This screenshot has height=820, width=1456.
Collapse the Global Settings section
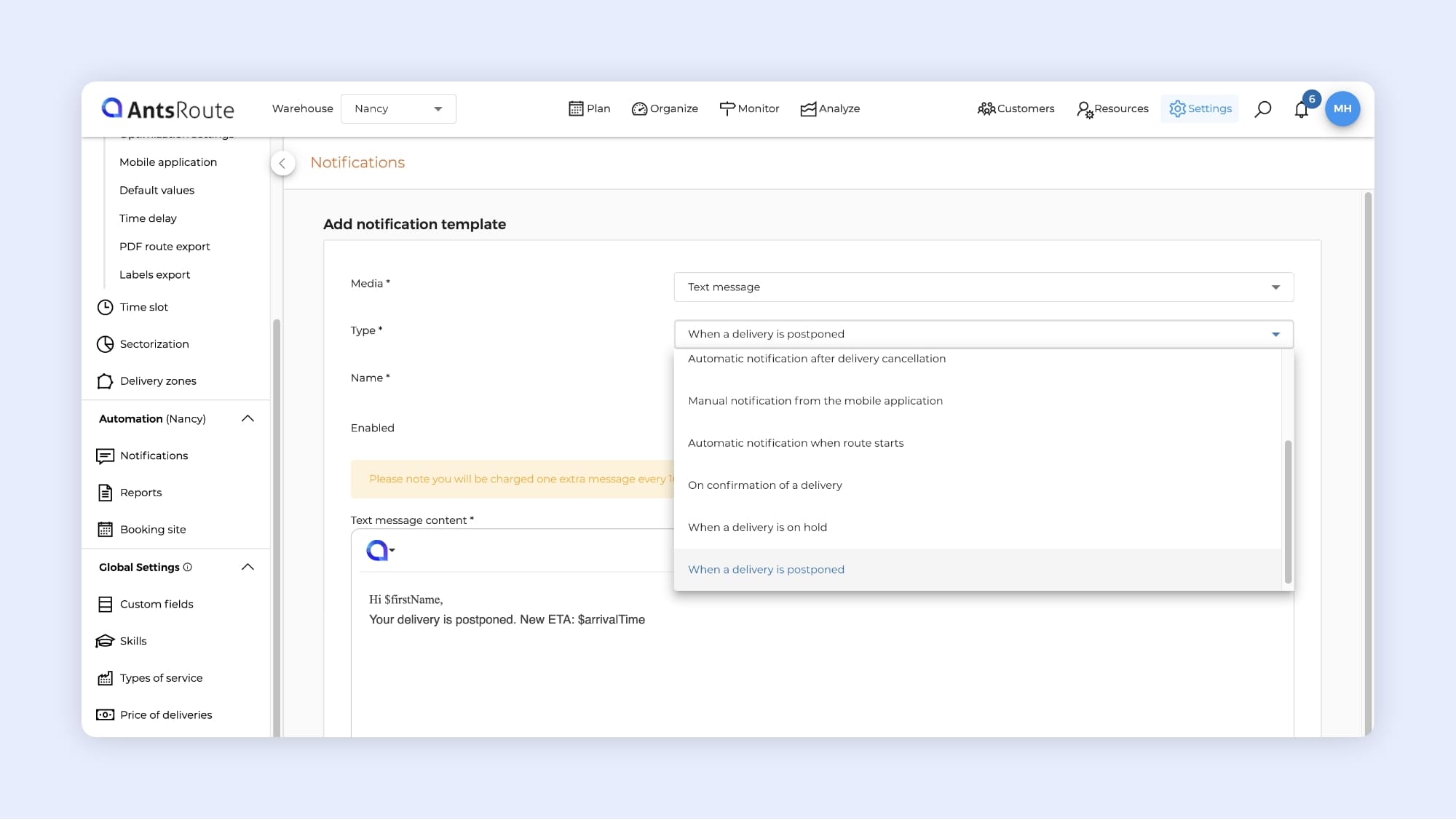click(248, 568)
